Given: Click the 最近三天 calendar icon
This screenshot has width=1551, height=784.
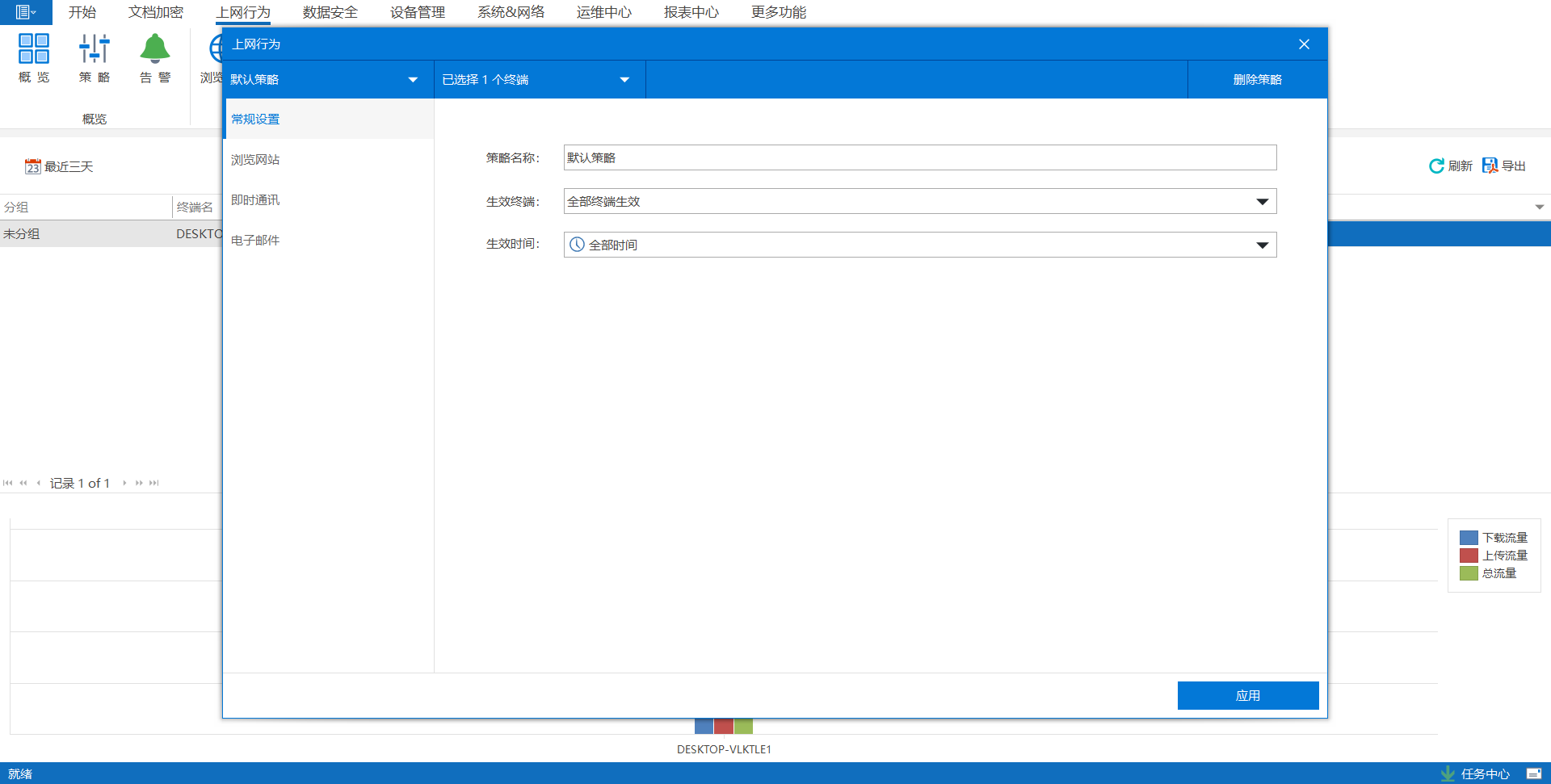Looking at the screenshot, I should [32, 167].
